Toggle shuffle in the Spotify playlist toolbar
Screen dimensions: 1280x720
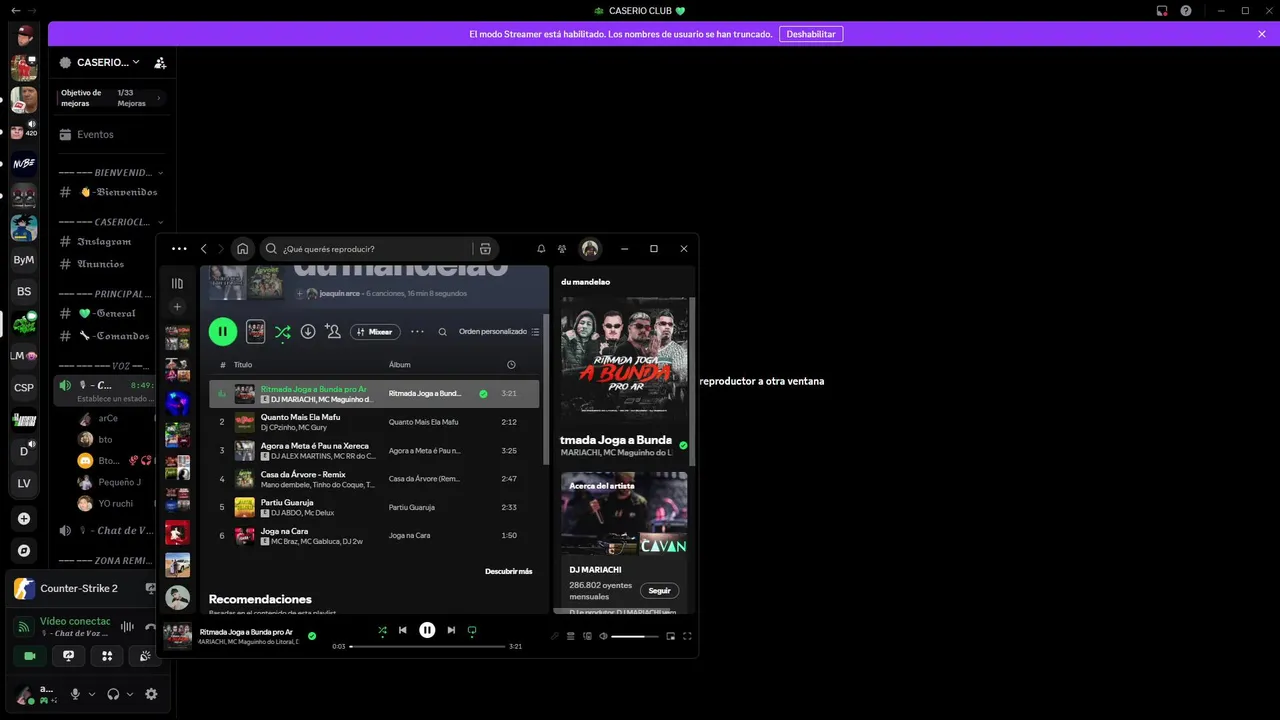coord(283,332)
